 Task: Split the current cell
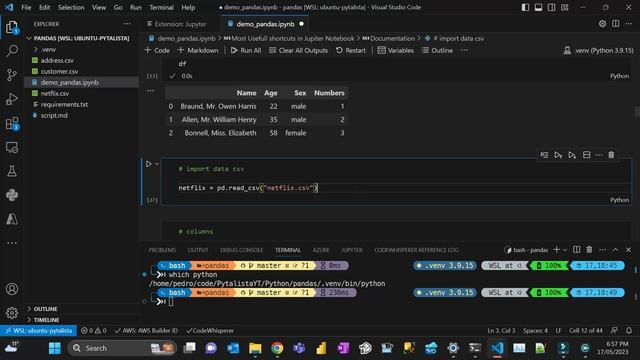[587, 155]
